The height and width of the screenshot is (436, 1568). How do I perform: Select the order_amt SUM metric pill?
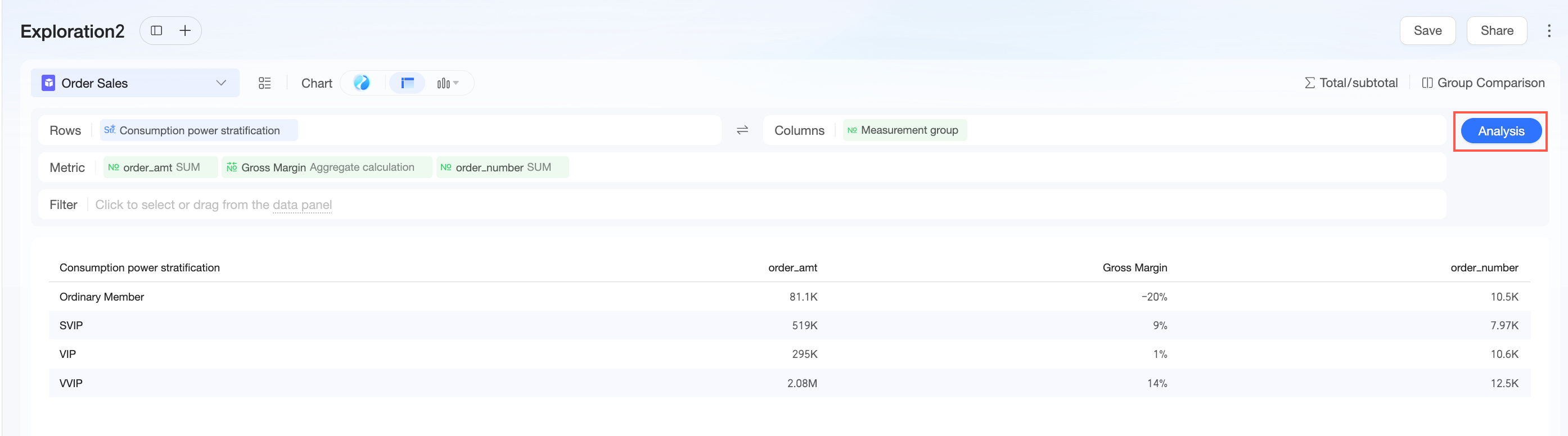point(161,167)
